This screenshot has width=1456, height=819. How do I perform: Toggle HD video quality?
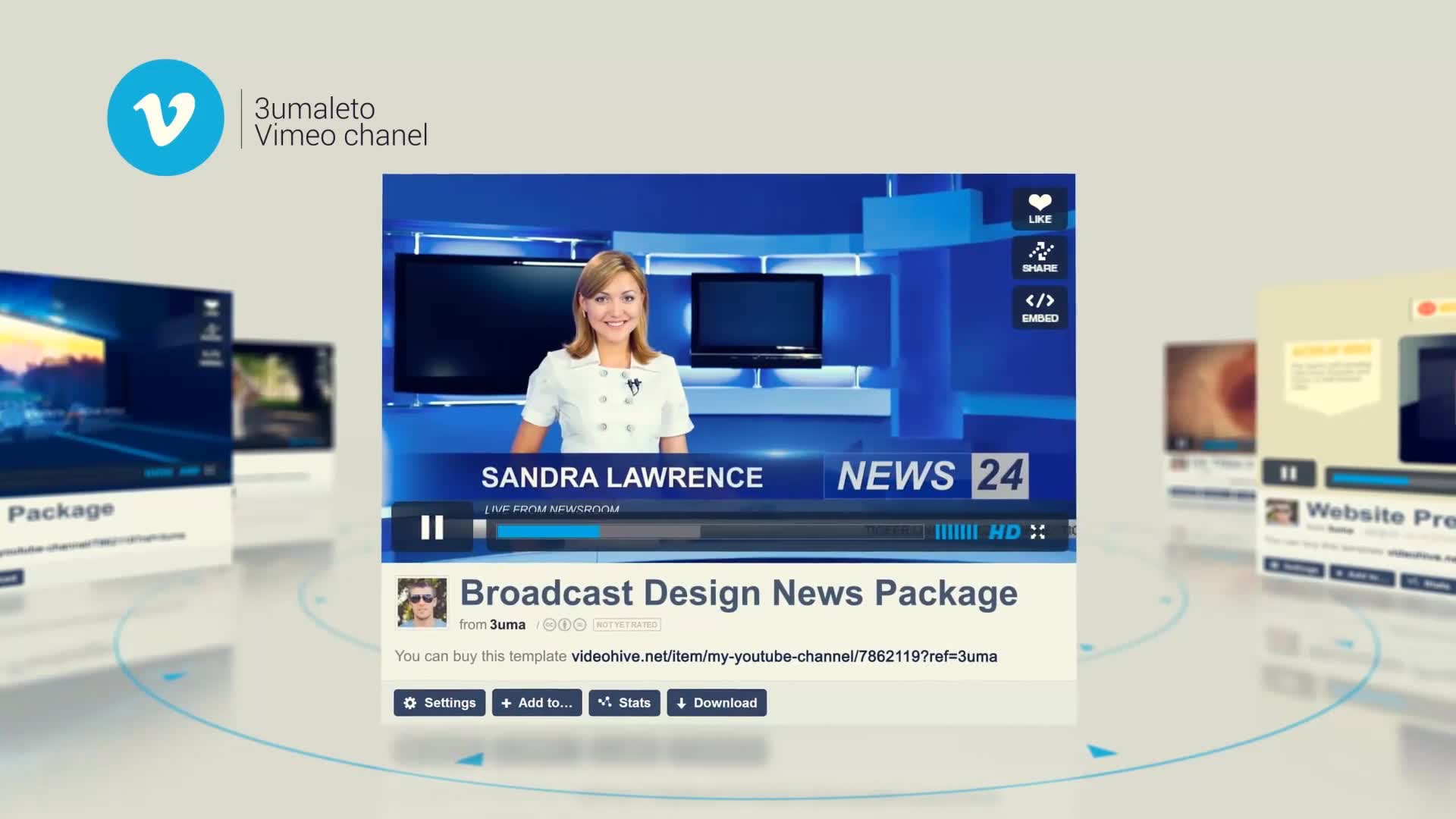tap(1005, 532)
